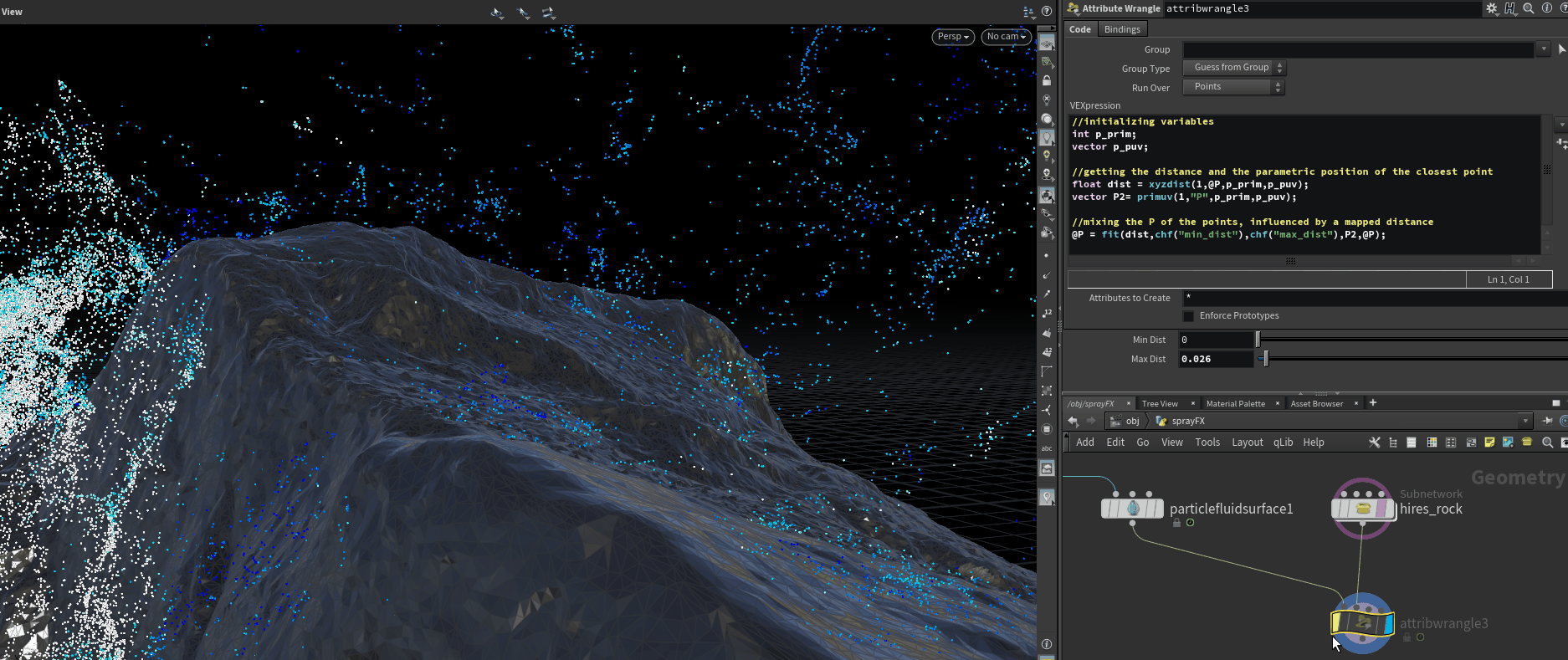This screenshot has width=1568, height=660.
Task: Open the Group Type dropdown
Action: tap(1233, 68)
